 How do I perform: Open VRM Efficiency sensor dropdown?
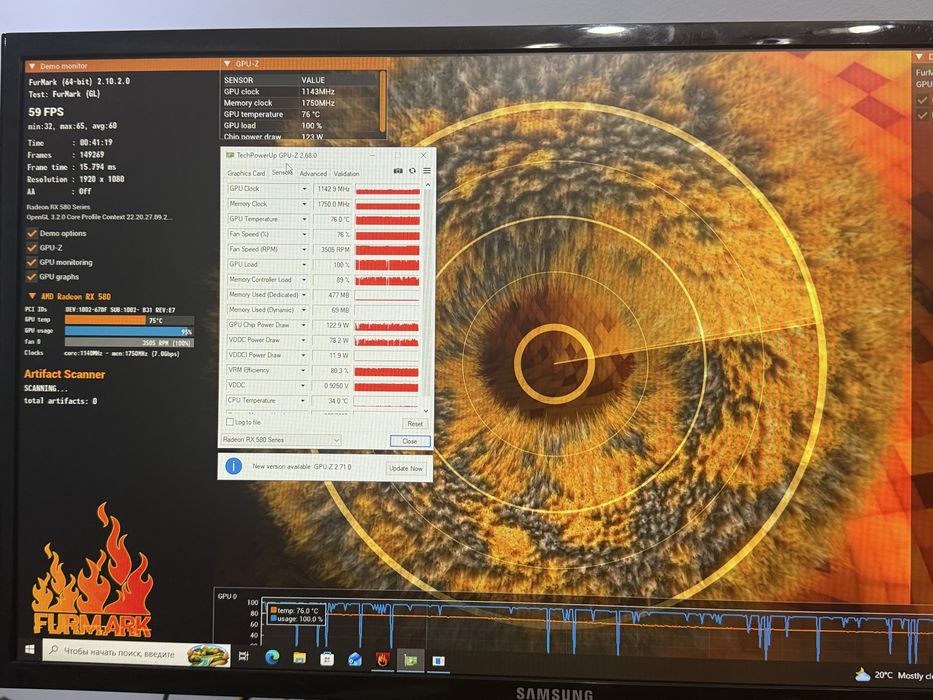point(304,370)
